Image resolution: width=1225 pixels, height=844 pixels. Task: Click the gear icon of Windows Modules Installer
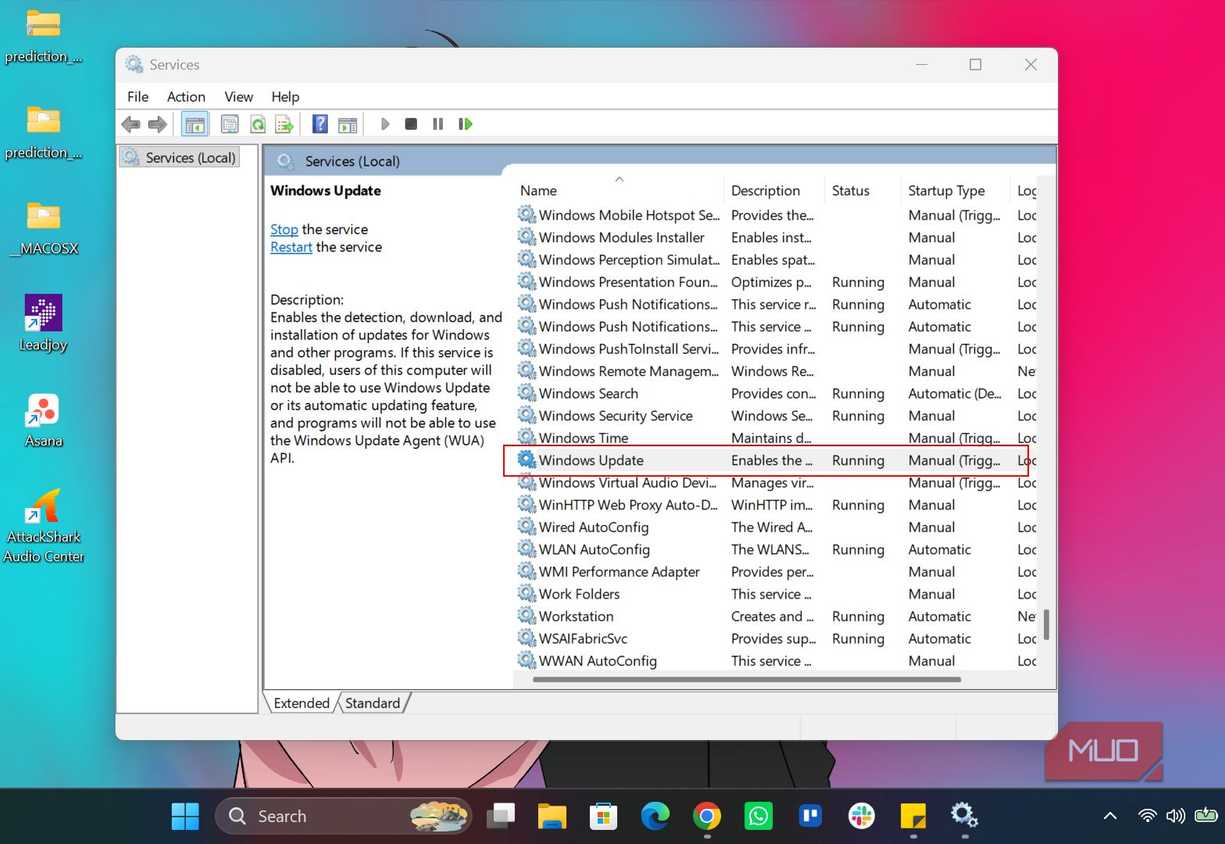coord(526,237)
